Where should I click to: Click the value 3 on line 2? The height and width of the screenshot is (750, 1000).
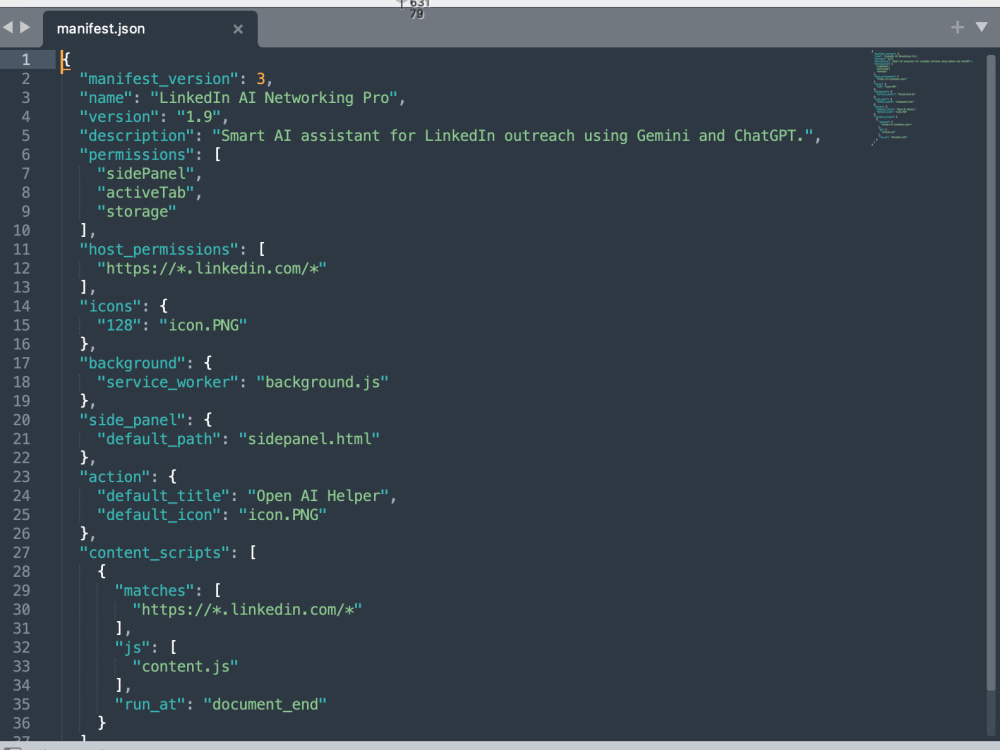tap(260, 79)
